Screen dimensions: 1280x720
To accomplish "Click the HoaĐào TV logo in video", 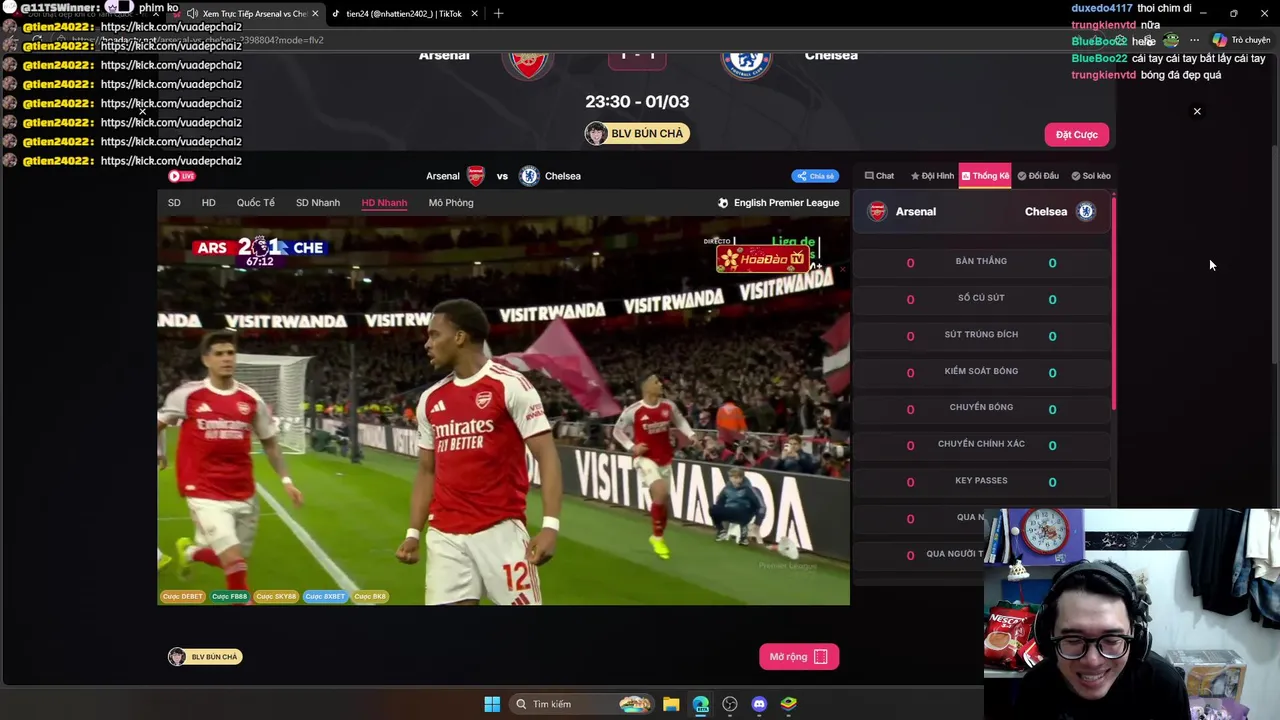I will pyautogui.click(x=762, y=258).
